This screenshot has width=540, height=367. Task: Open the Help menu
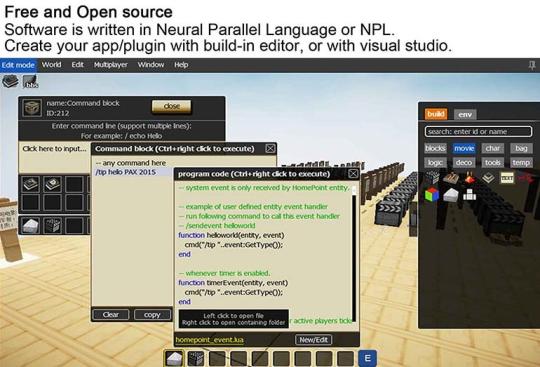[x=181, y=65]
